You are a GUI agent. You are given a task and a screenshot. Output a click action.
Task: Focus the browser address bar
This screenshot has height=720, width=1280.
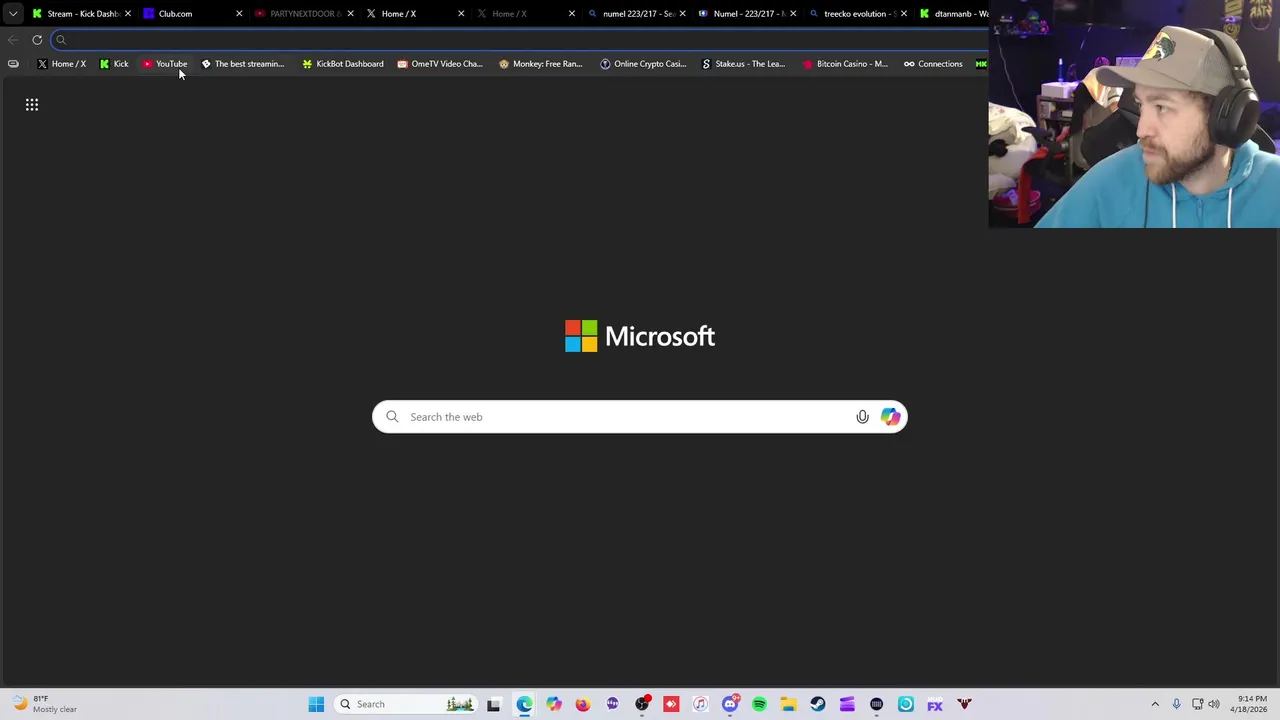pos(520,40)
